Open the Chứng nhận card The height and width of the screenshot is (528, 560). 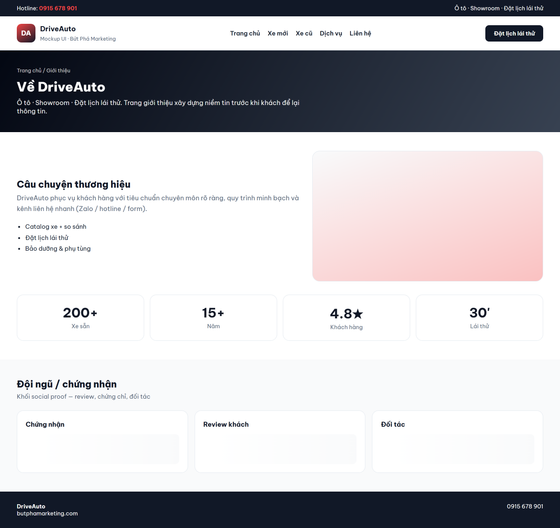coord(102,442)
